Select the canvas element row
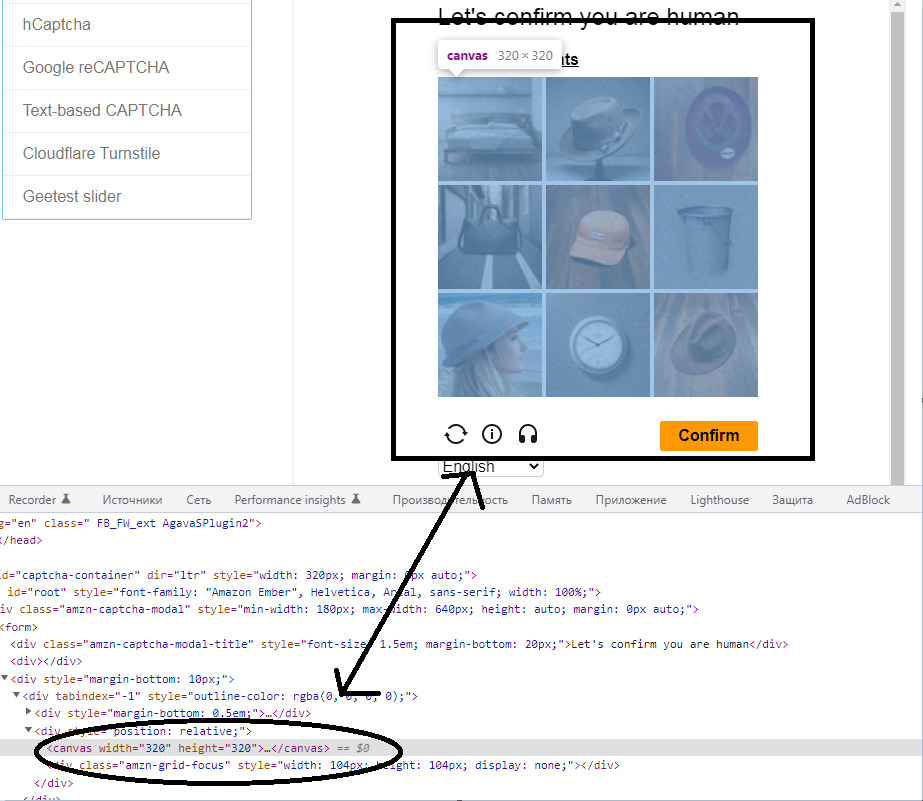 click(x=462, y=748)
